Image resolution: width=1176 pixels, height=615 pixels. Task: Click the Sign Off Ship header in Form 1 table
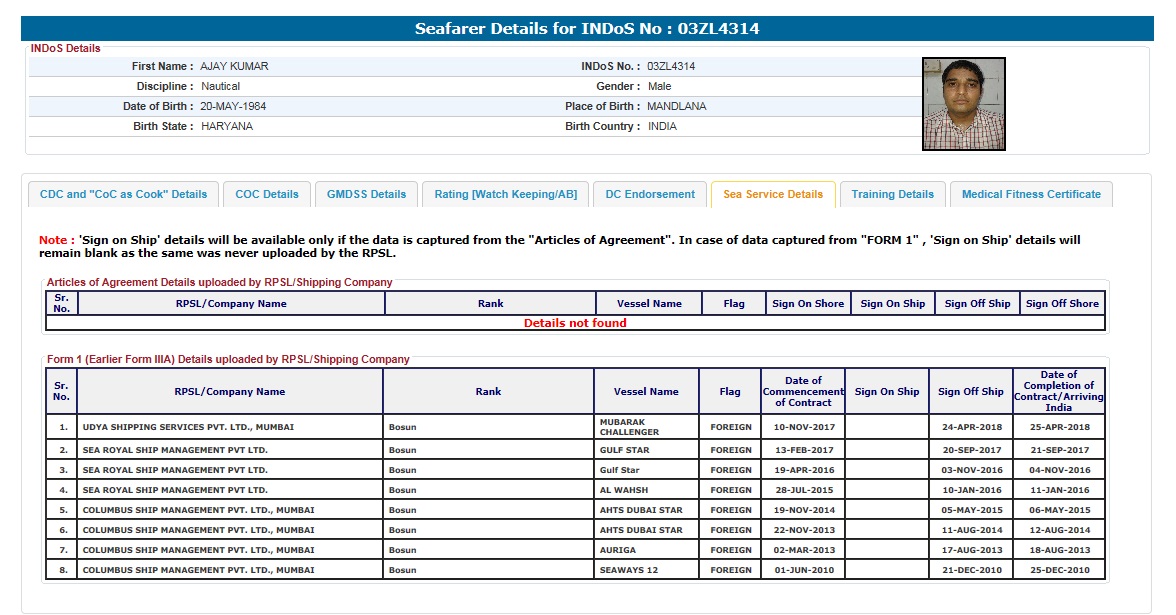(x=970, y=392)
